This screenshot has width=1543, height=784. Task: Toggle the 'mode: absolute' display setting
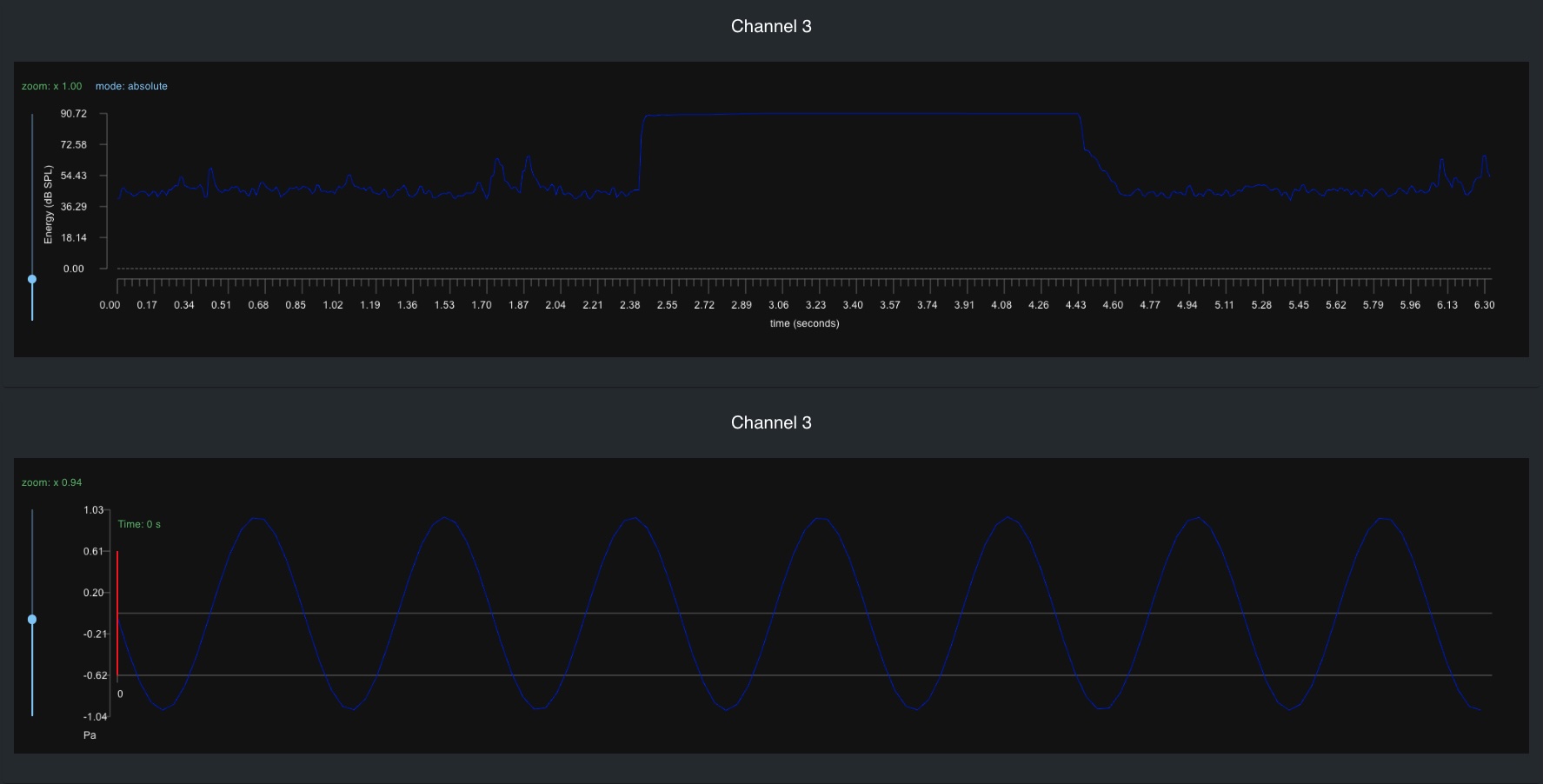pos(131,86)
